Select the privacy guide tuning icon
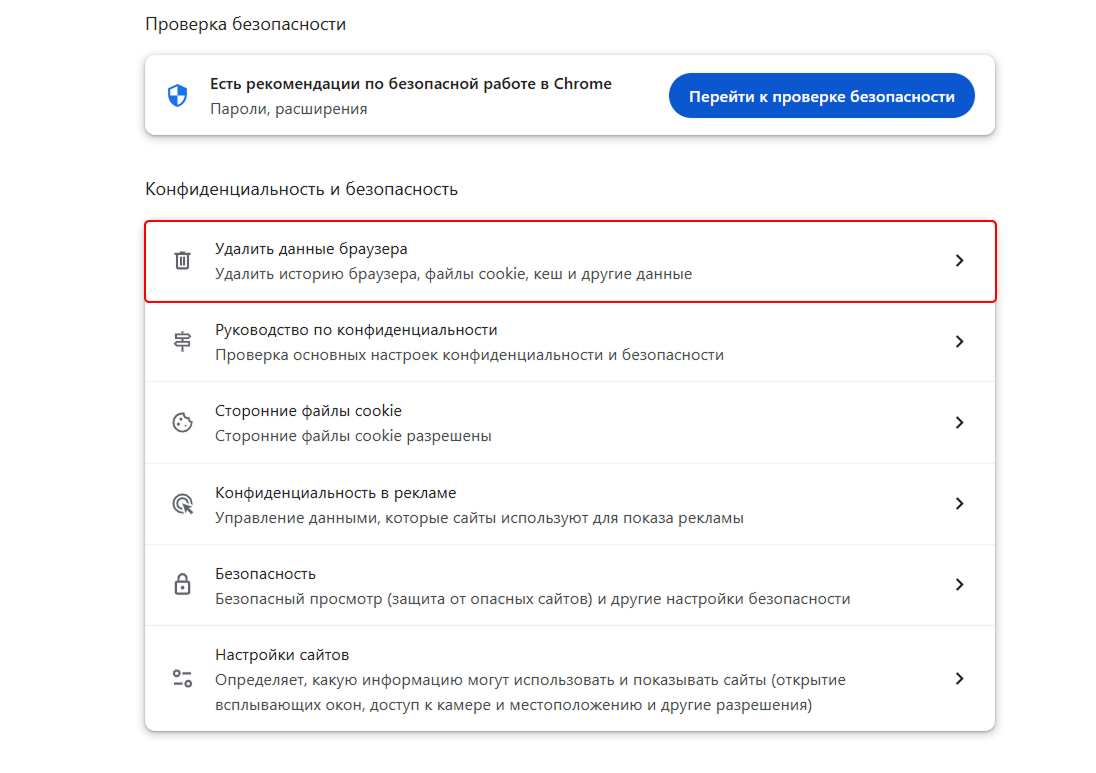The width and height of the screenshot is (1096, 773). click(x=182, y=341)
